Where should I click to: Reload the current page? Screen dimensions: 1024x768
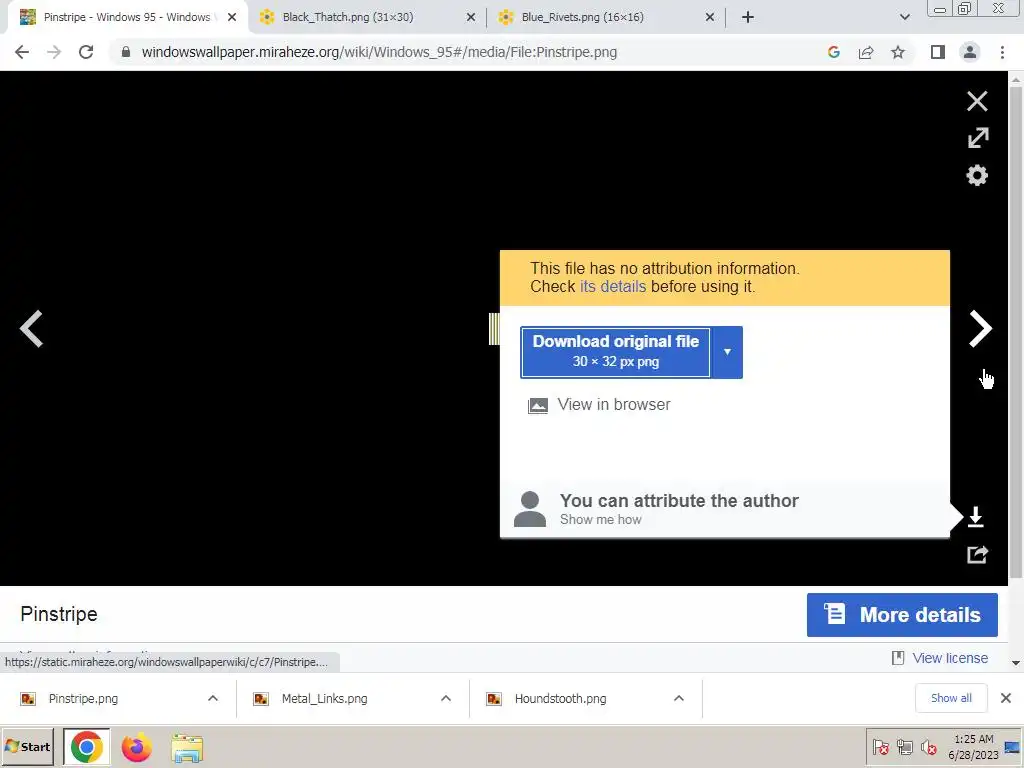tap(86, 52)
